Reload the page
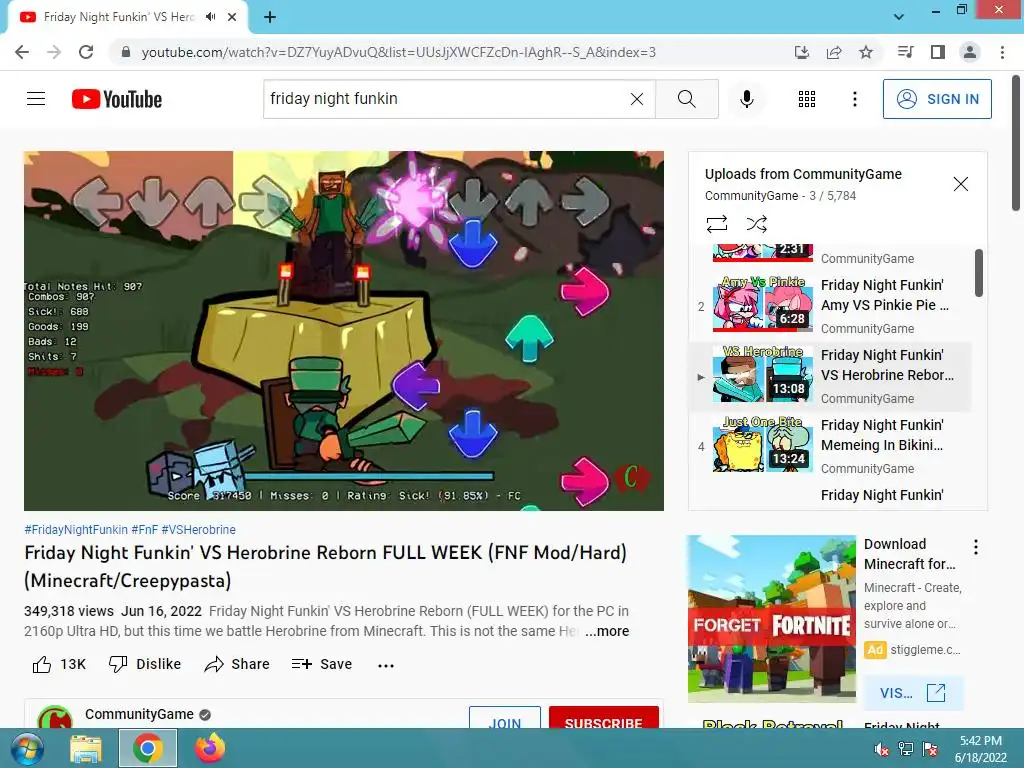Screen dimensions: 1024x768 86,52
